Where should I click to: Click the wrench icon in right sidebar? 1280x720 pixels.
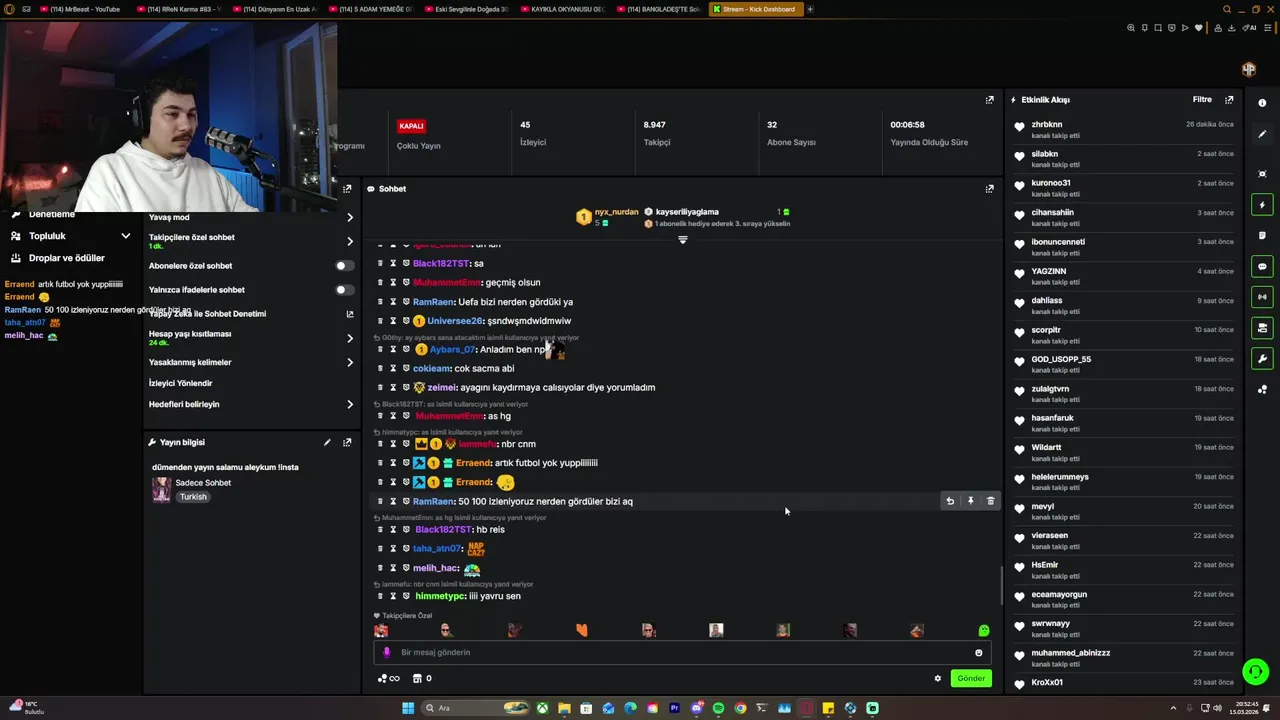click(x=1262, y=358)
